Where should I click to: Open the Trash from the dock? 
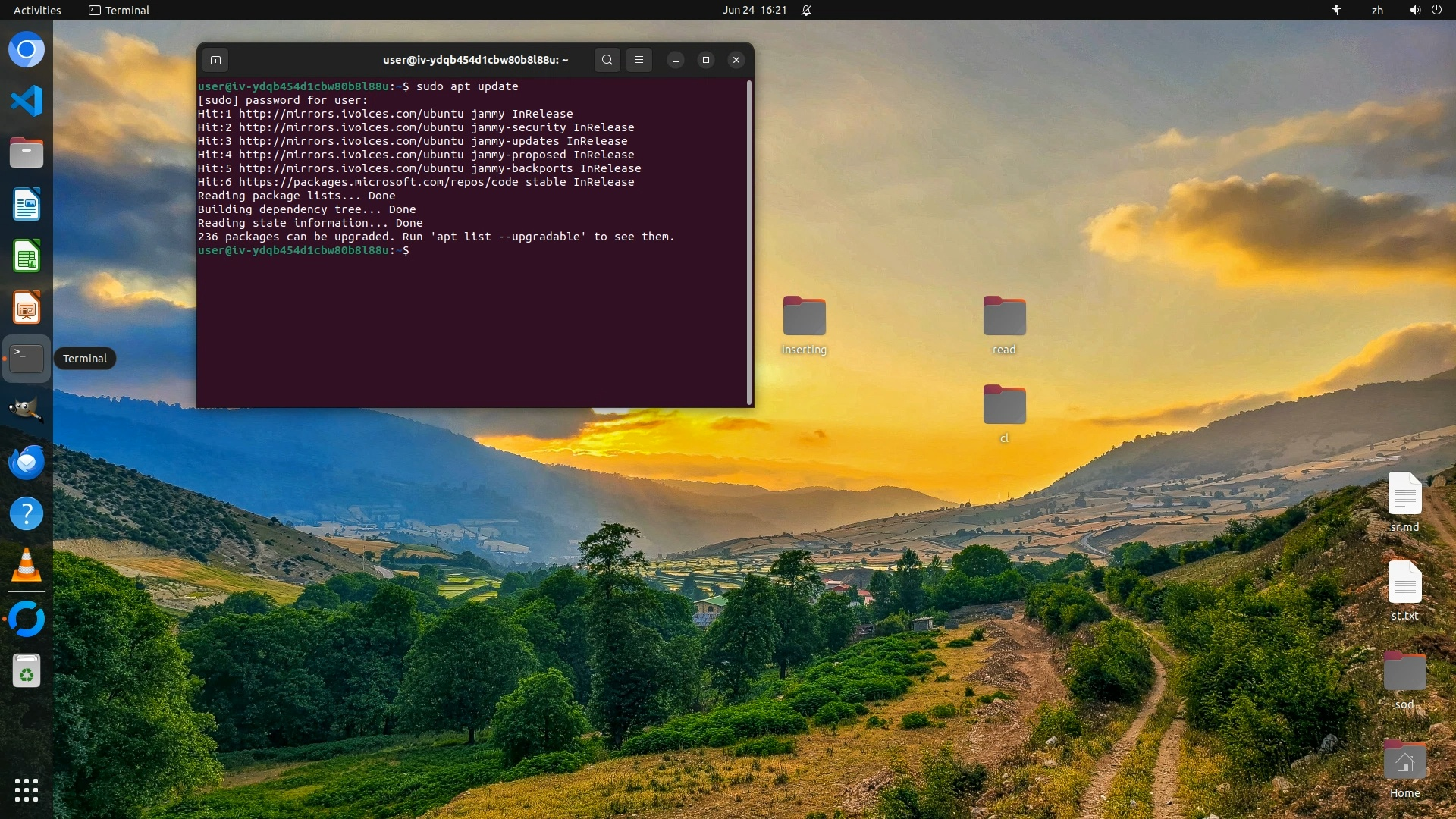27,671
